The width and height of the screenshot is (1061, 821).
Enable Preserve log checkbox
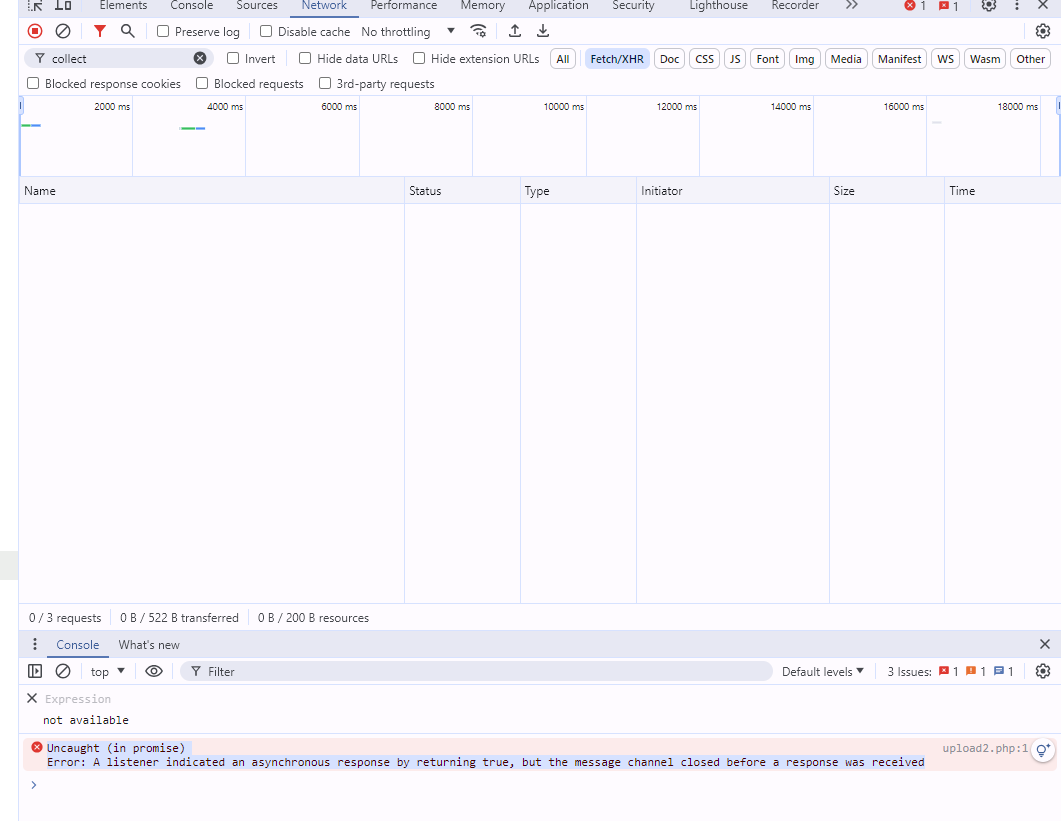tap(163, 31)
